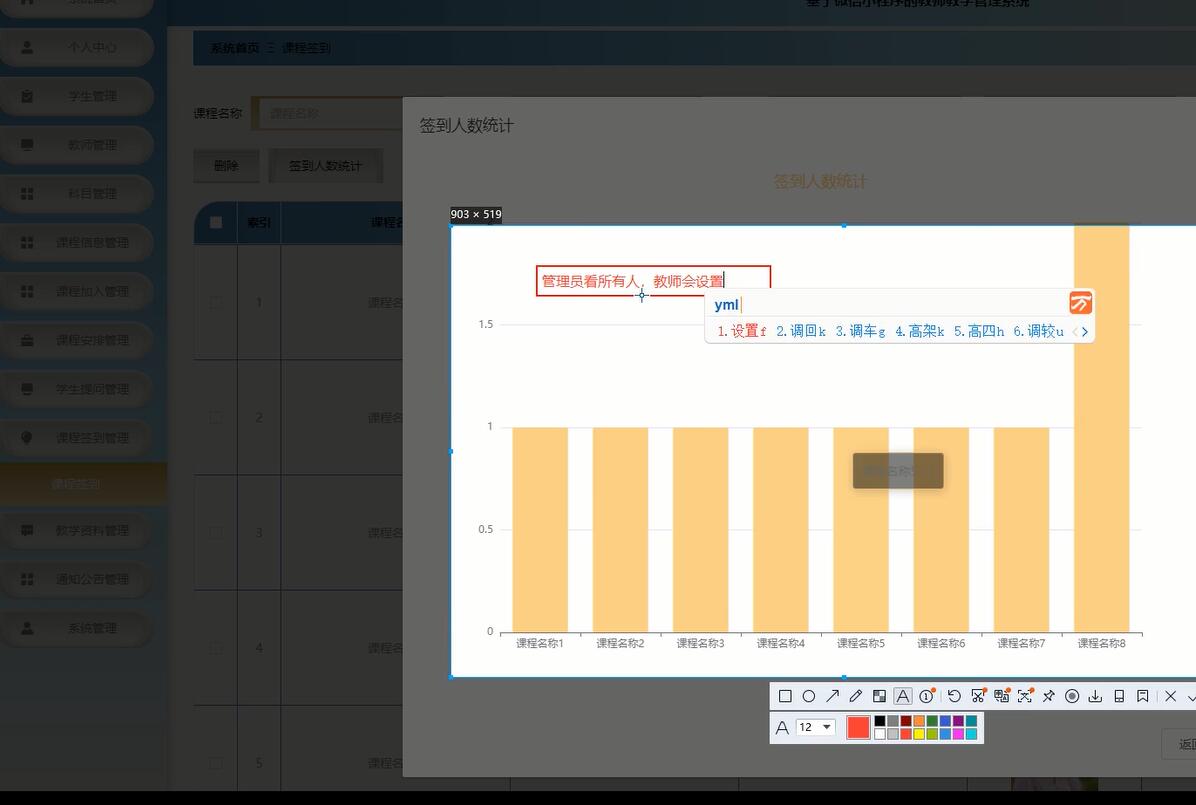The image size is (1196, 805).
Task: Choose the yellow color swatch
Action: pyautogui.click(x=918, y=734)
